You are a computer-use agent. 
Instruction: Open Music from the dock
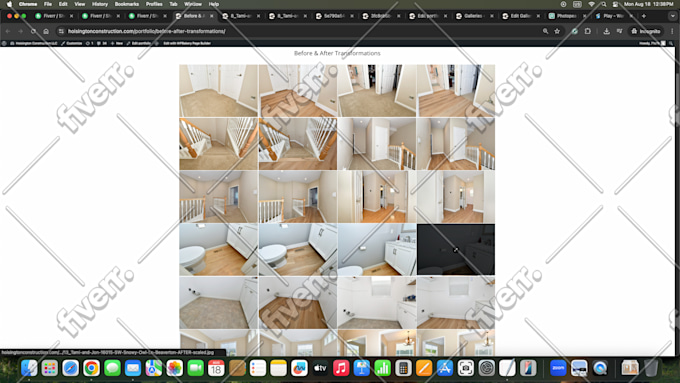point(341,368)
